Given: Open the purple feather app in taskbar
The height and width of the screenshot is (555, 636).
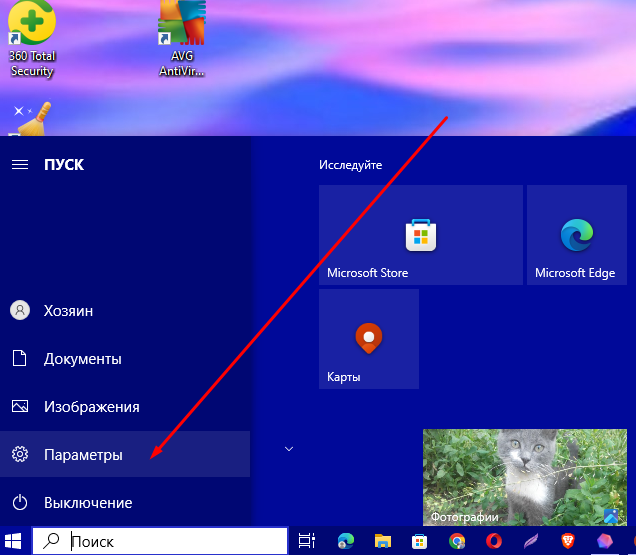Looking at the screenshot, I should [531, 541].
